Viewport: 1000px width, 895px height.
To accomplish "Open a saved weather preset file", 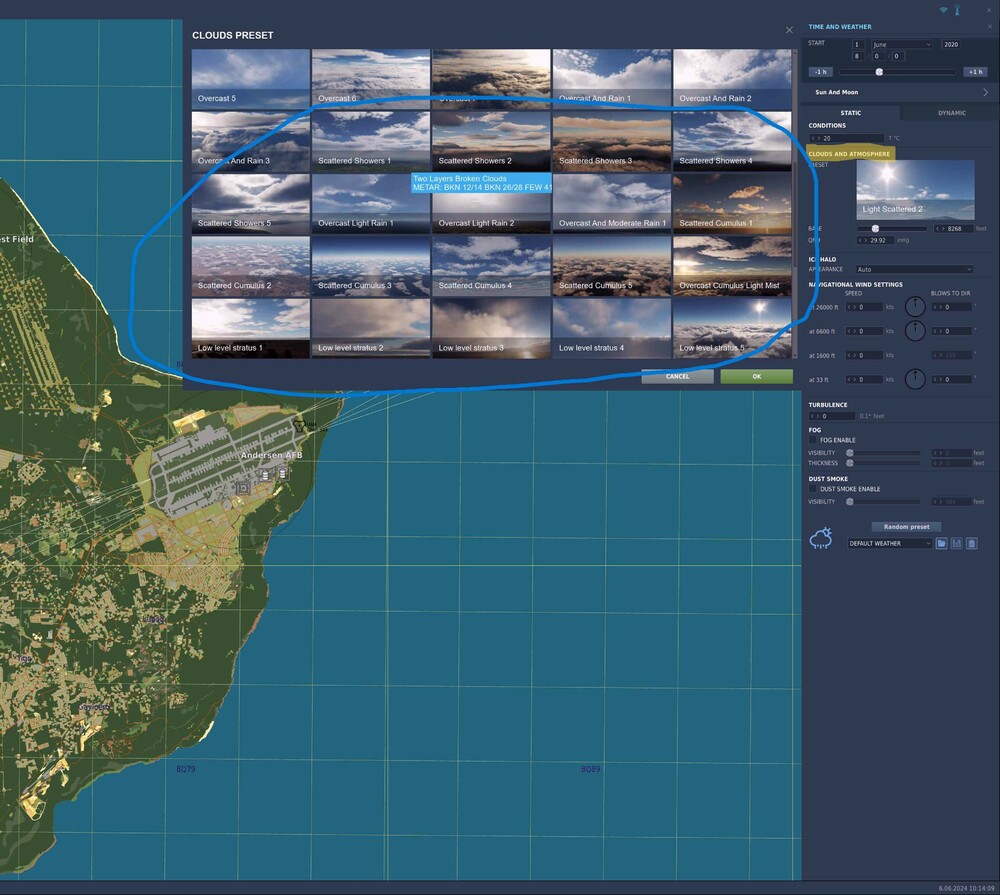I will pyautogui.click(x=941, y=543).
